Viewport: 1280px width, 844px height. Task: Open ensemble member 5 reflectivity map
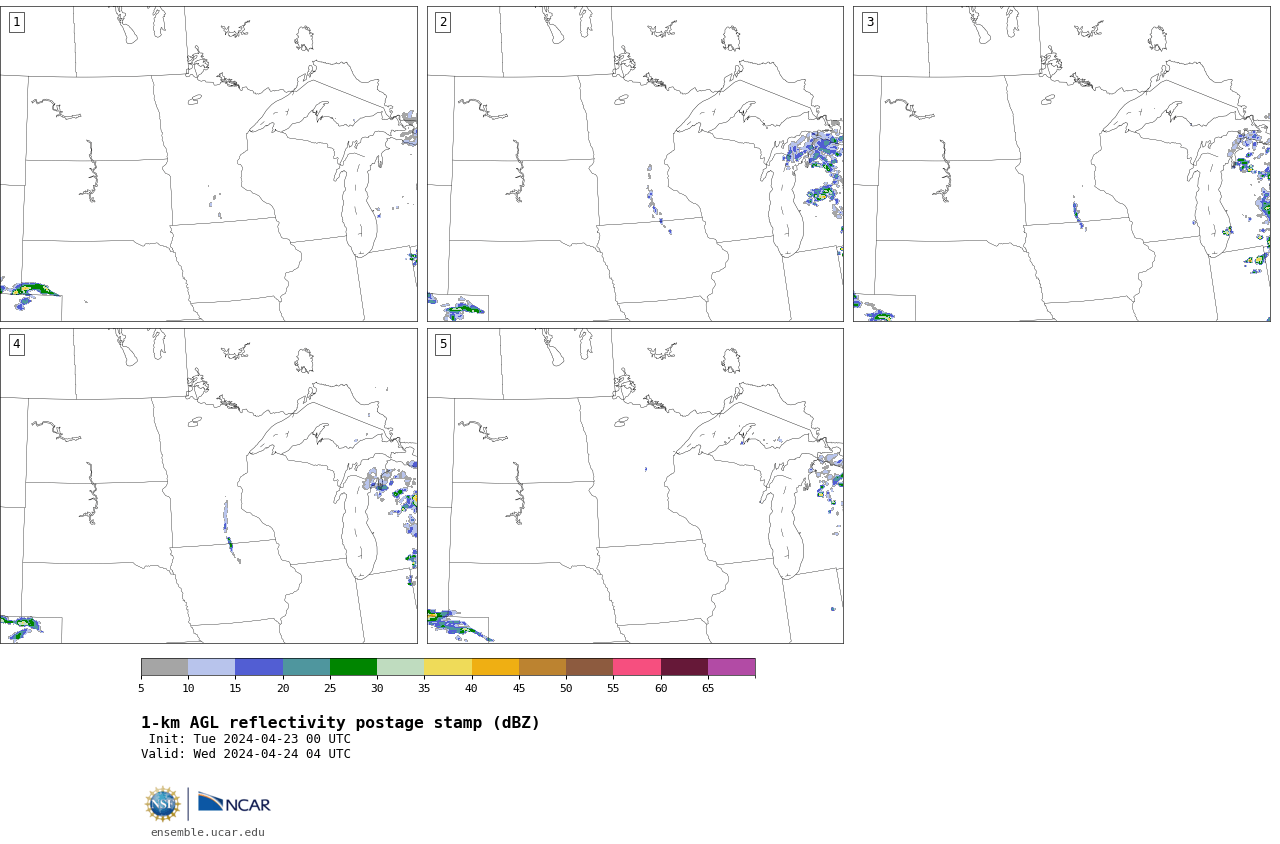tap(635, 486)
